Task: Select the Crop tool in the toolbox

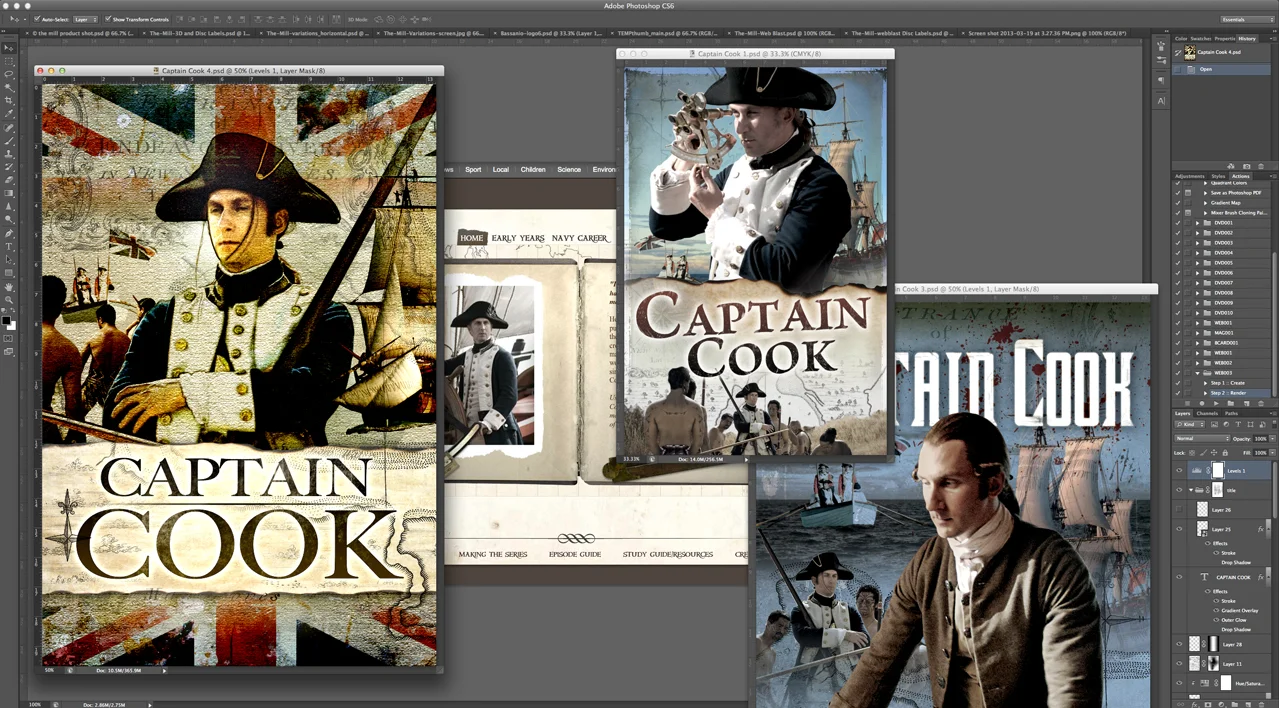Action: click(x=9, y=100)
